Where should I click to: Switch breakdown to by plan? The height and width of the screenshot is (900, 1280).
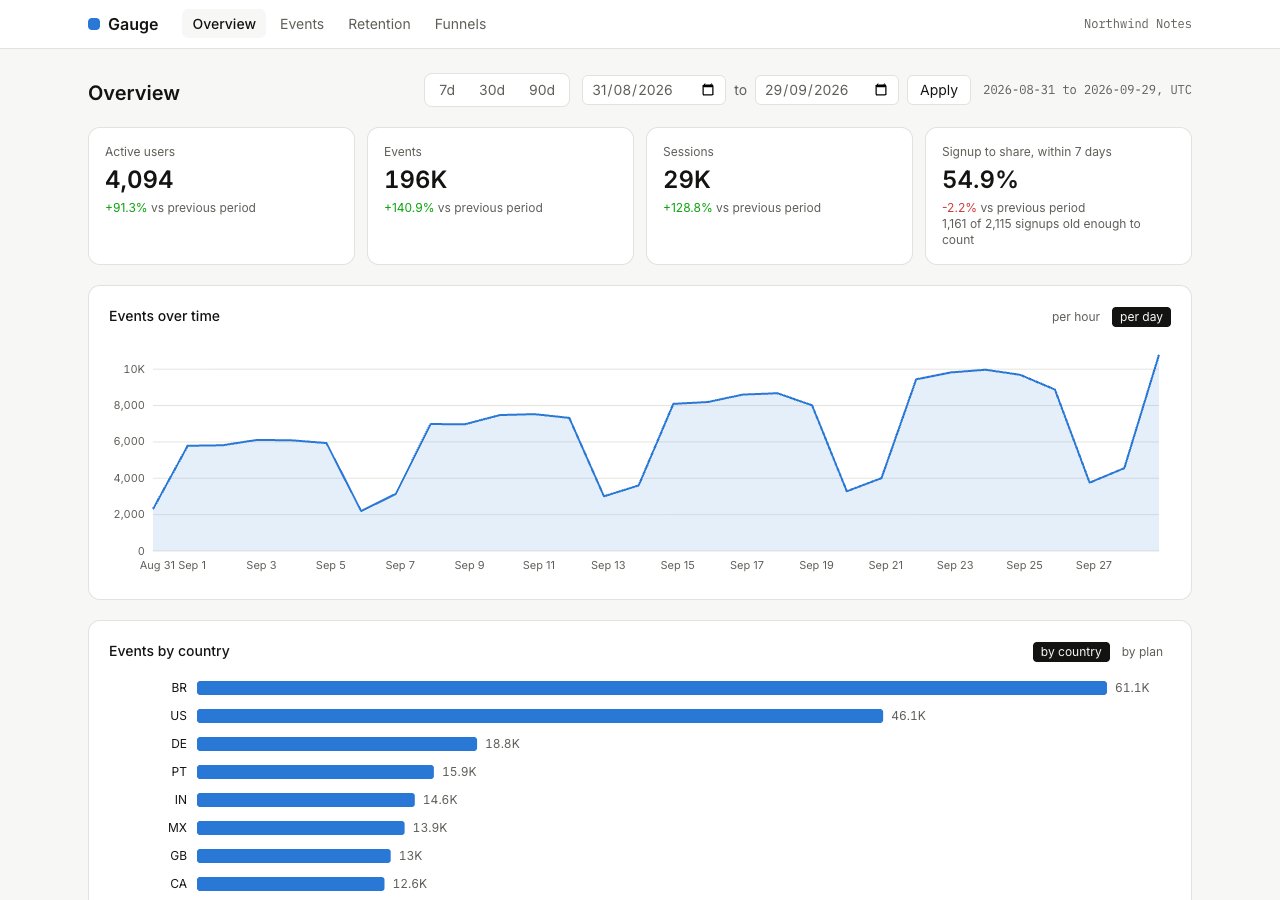[1142, 652]
